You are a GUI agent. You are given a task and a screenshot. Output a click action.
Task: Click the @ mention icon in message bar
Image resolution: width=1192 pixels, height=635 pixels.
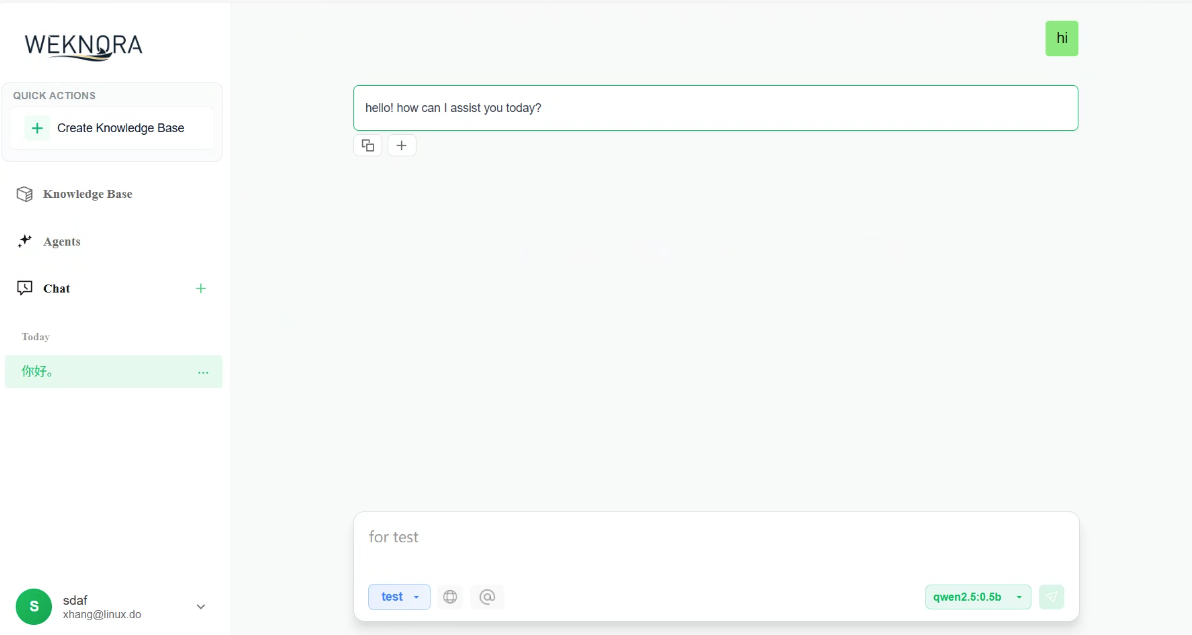(487, 596)
